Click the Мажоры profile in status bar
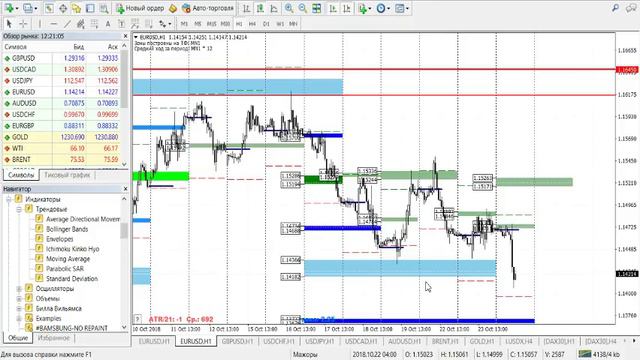The image size is (640, 360). tap(305, 355)
